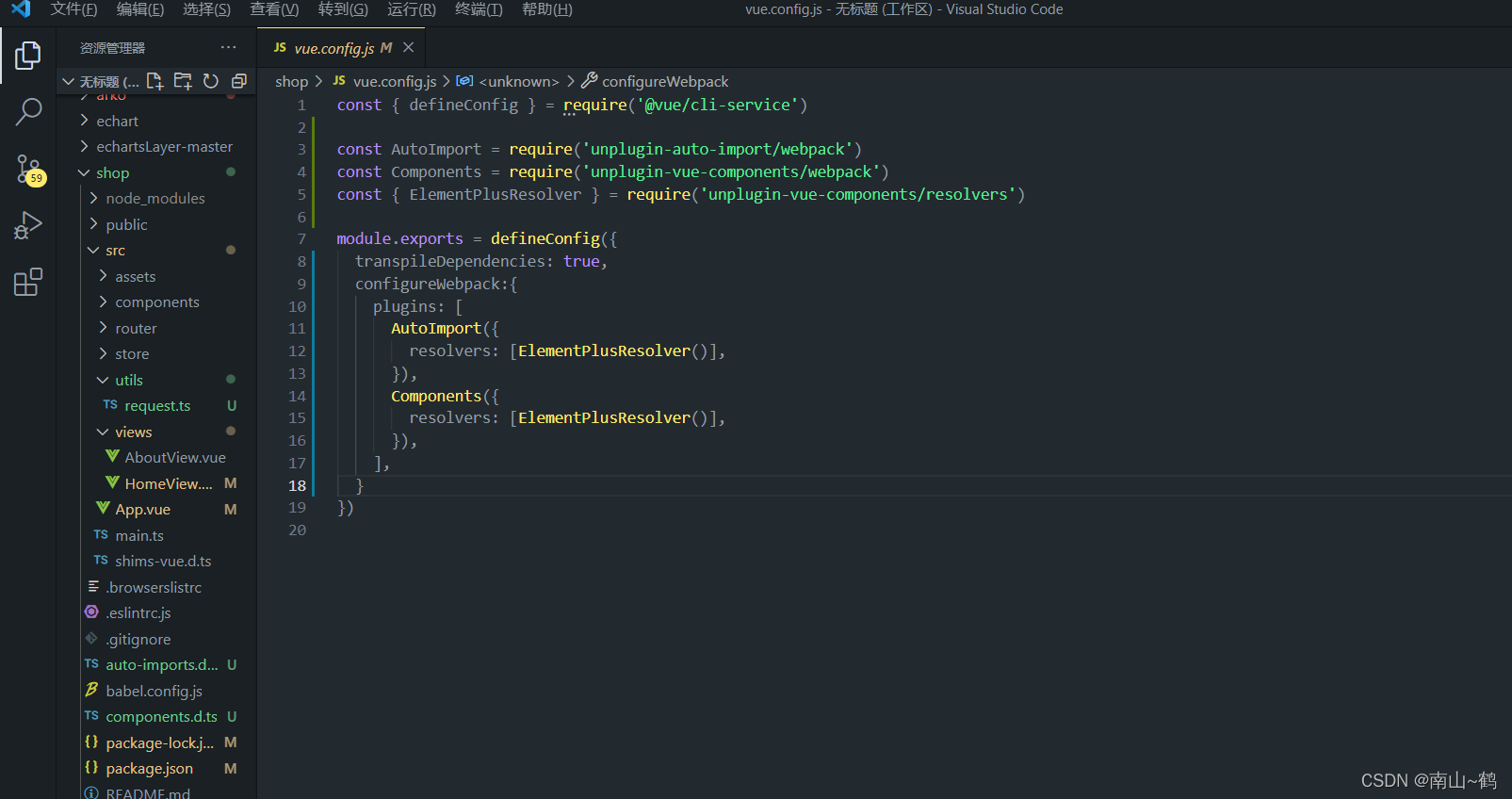The width and height of the screenshot is (1512, 799).
Task: Open the 查看(V) menu
Action: (274, 9)
